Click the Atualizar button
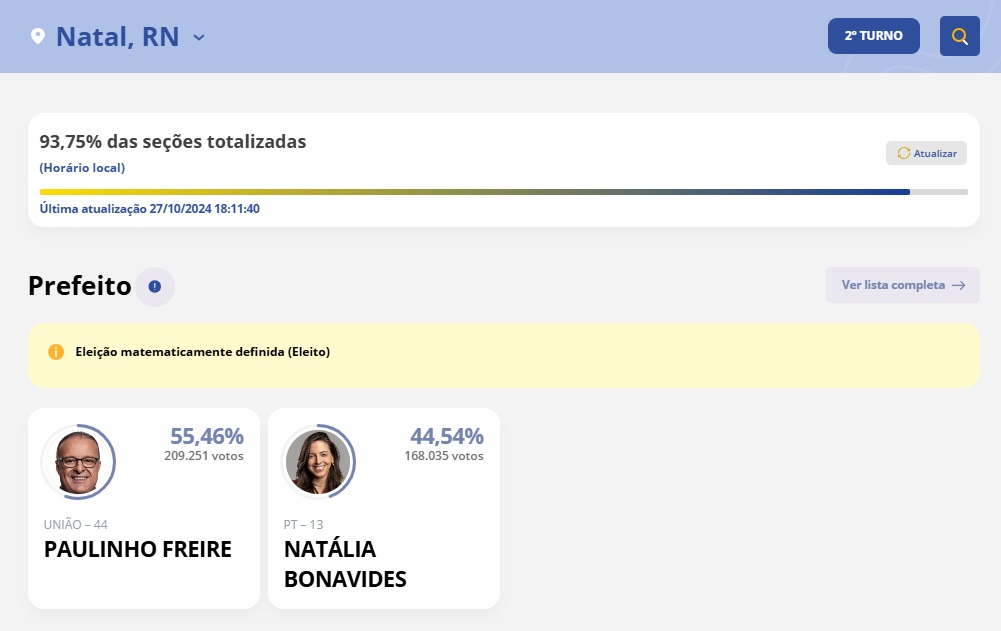The height and width of the screenshot is (631, 1001). (926, 153)
